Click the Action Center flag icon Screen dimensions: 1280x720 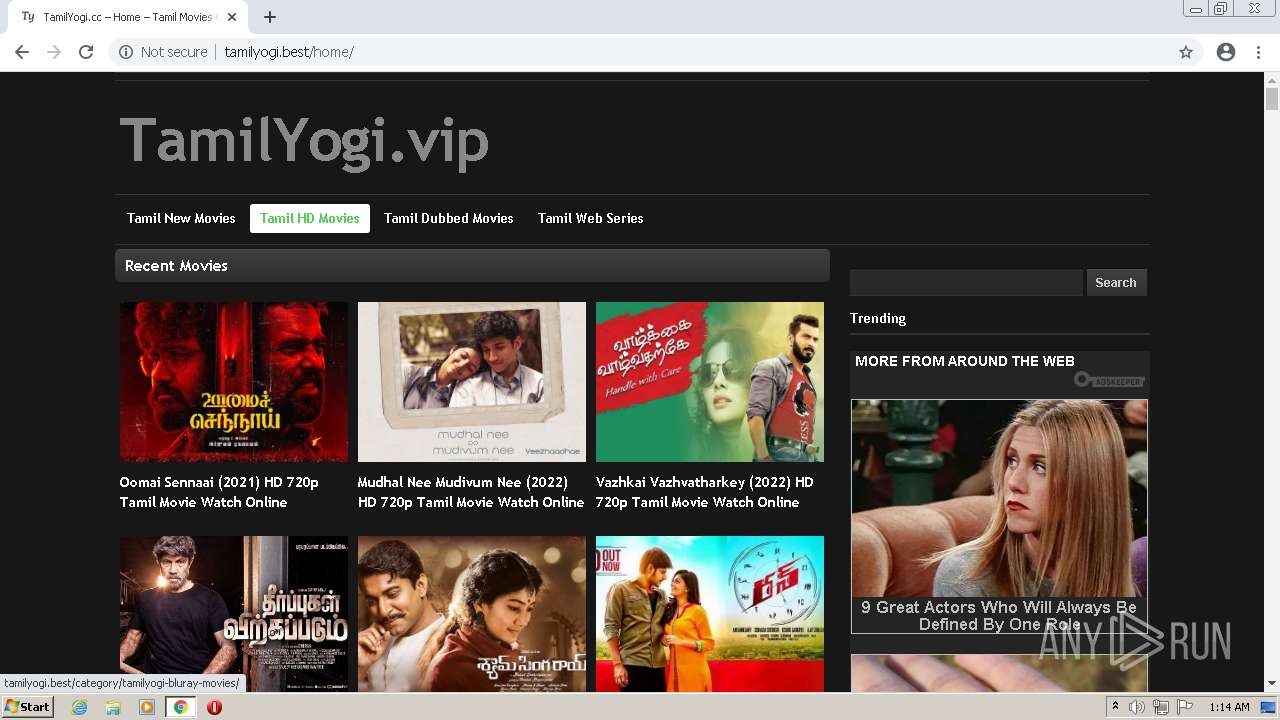[1185, 707]
